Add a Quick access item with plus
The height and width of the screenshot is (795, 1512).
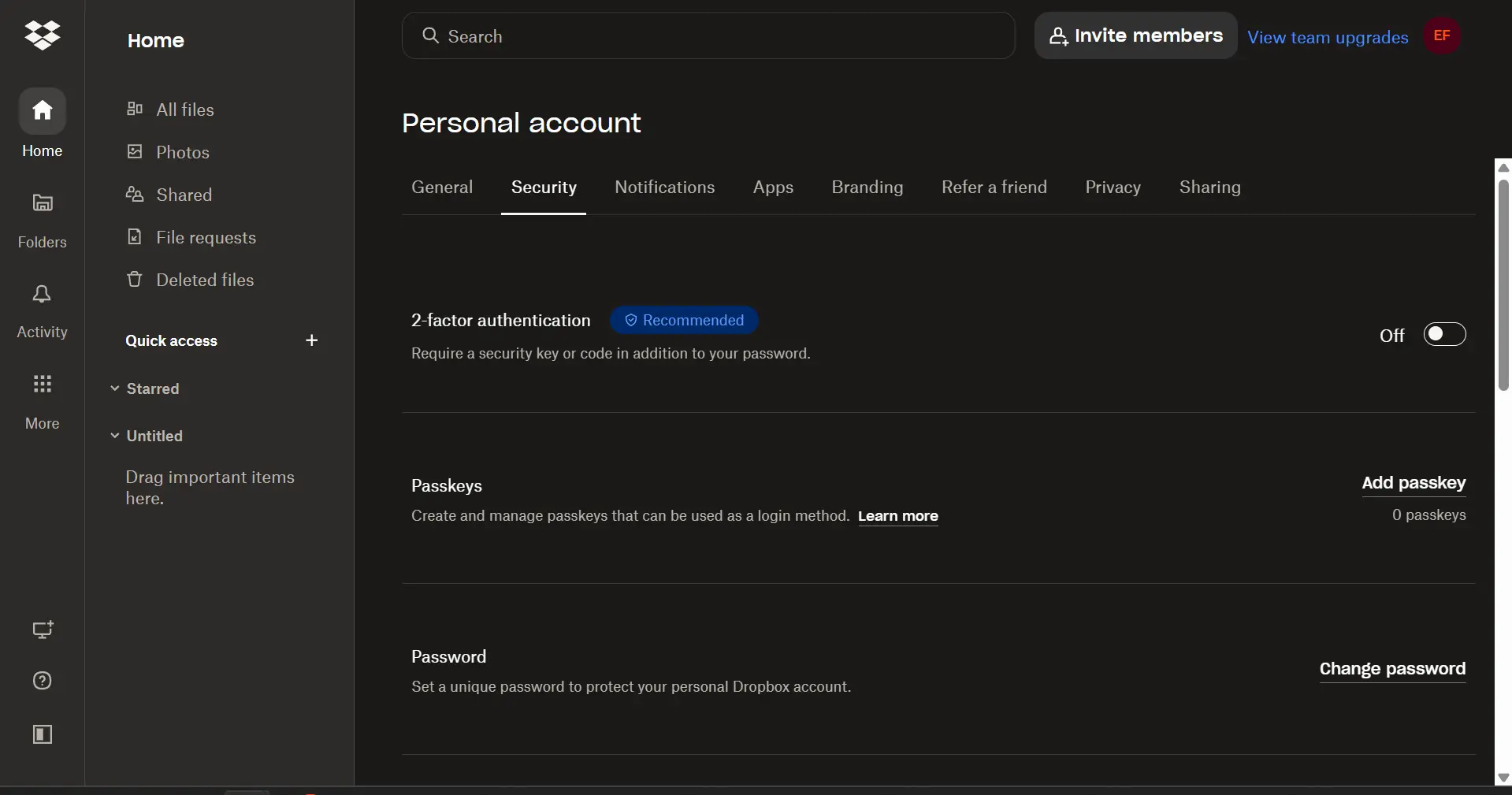click(312, 340)
